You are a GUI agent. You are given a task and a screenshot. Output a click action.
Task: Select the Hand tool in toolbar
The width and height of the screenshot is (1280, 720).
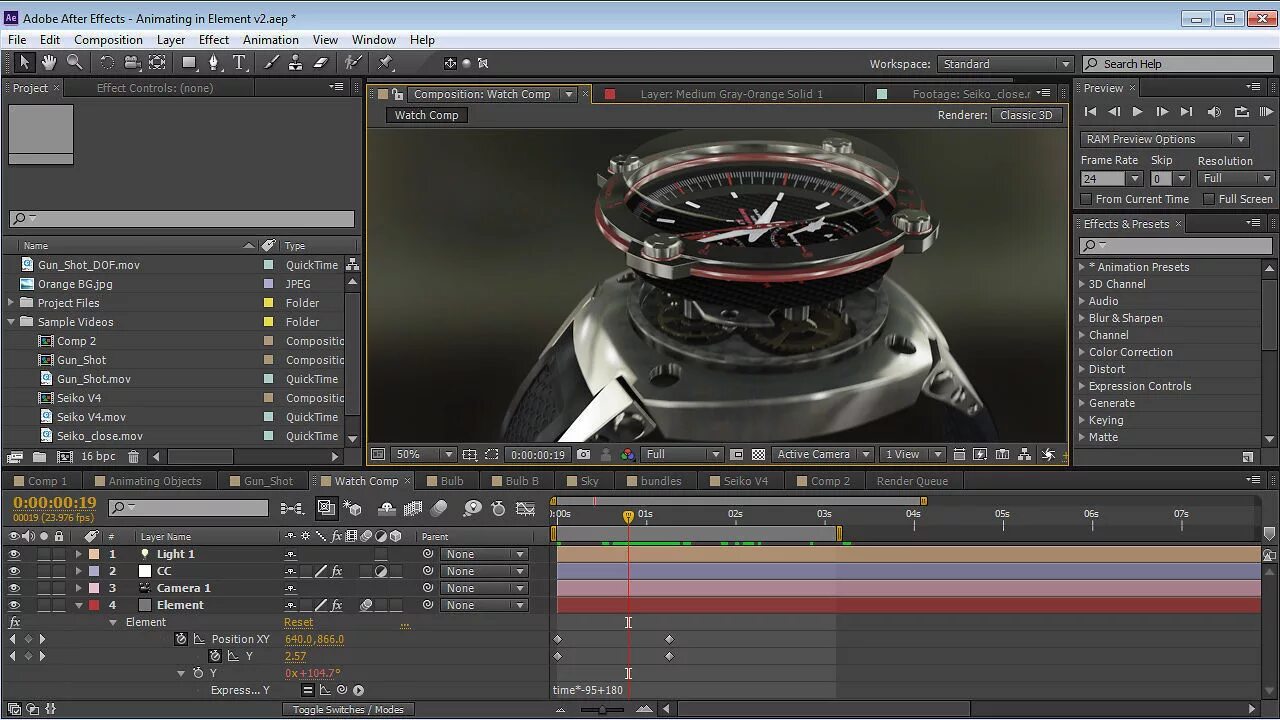pos(49,63)
